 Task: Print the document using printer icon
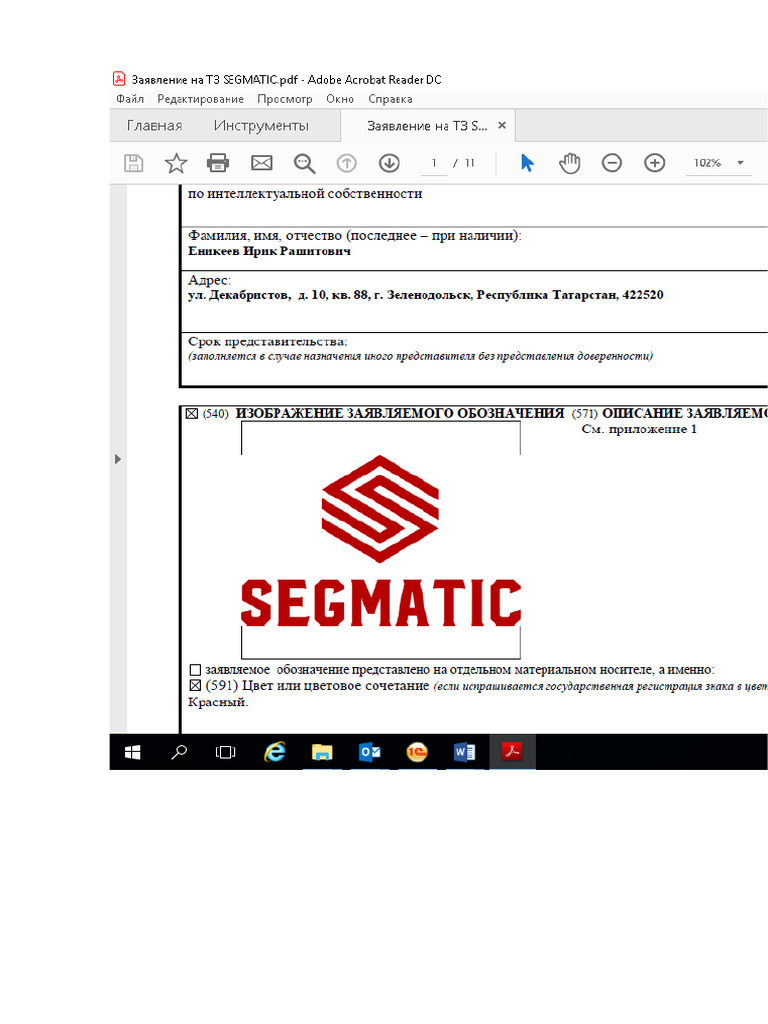[x=218, y=163]
